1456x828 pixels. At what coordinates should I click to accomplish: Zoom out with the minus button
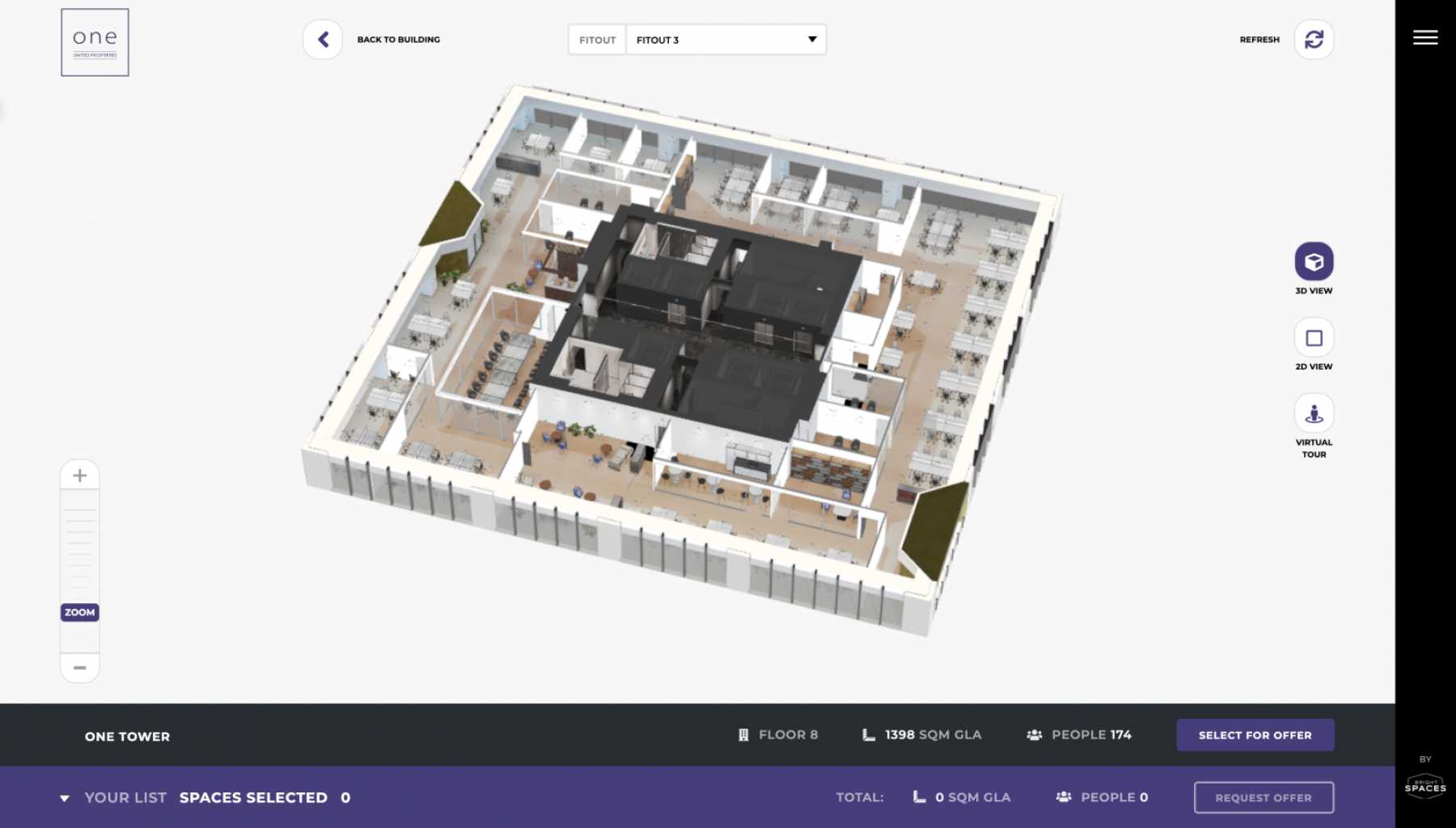[80, 668]
